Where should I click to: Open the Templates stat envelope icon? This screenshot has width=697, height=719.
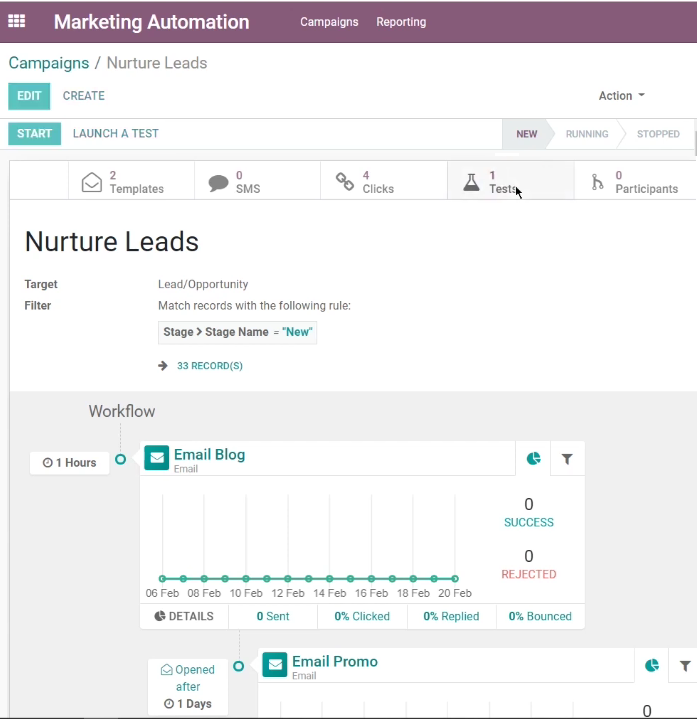click(x=92, y=182)
